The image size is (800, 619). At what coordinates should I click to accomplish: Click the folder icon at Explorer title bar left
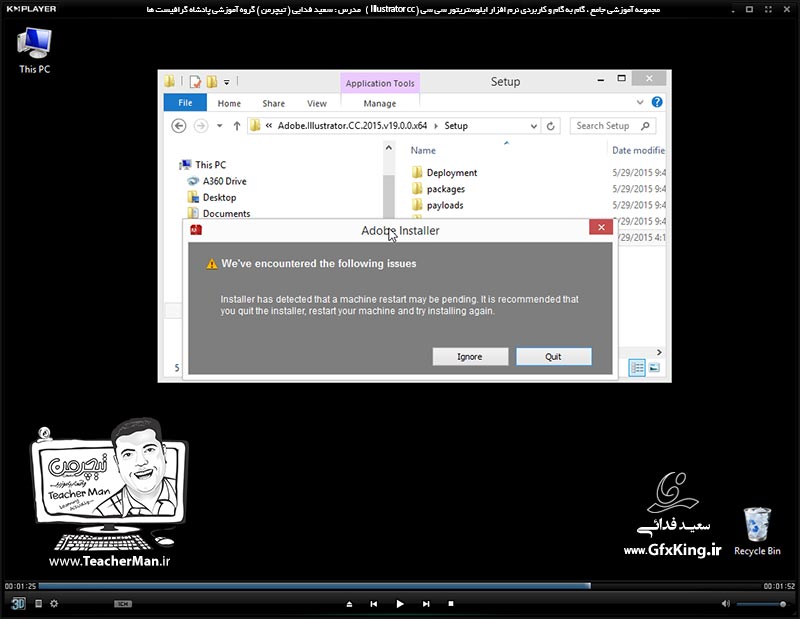[x=169, y=81]
